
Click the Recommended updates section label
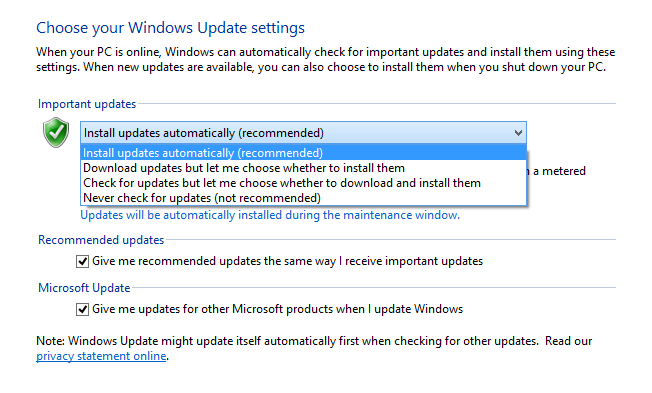tap(101, 240)
